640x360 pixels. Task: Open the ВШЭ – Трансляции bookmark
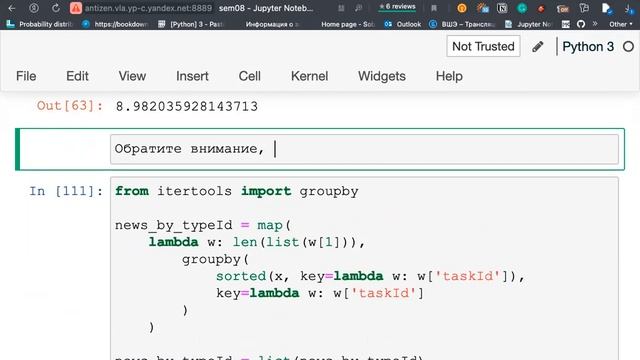pyautogui.click(x=462, y=24)
